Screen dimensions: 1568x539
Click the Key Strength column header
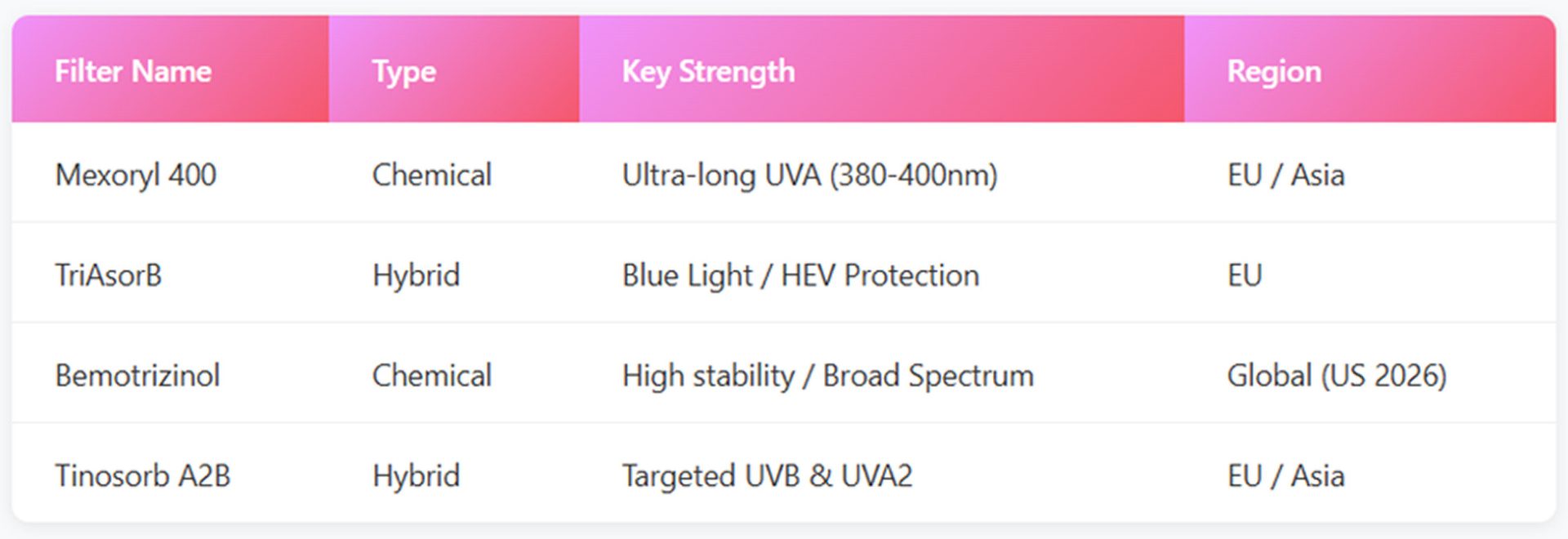708,72
